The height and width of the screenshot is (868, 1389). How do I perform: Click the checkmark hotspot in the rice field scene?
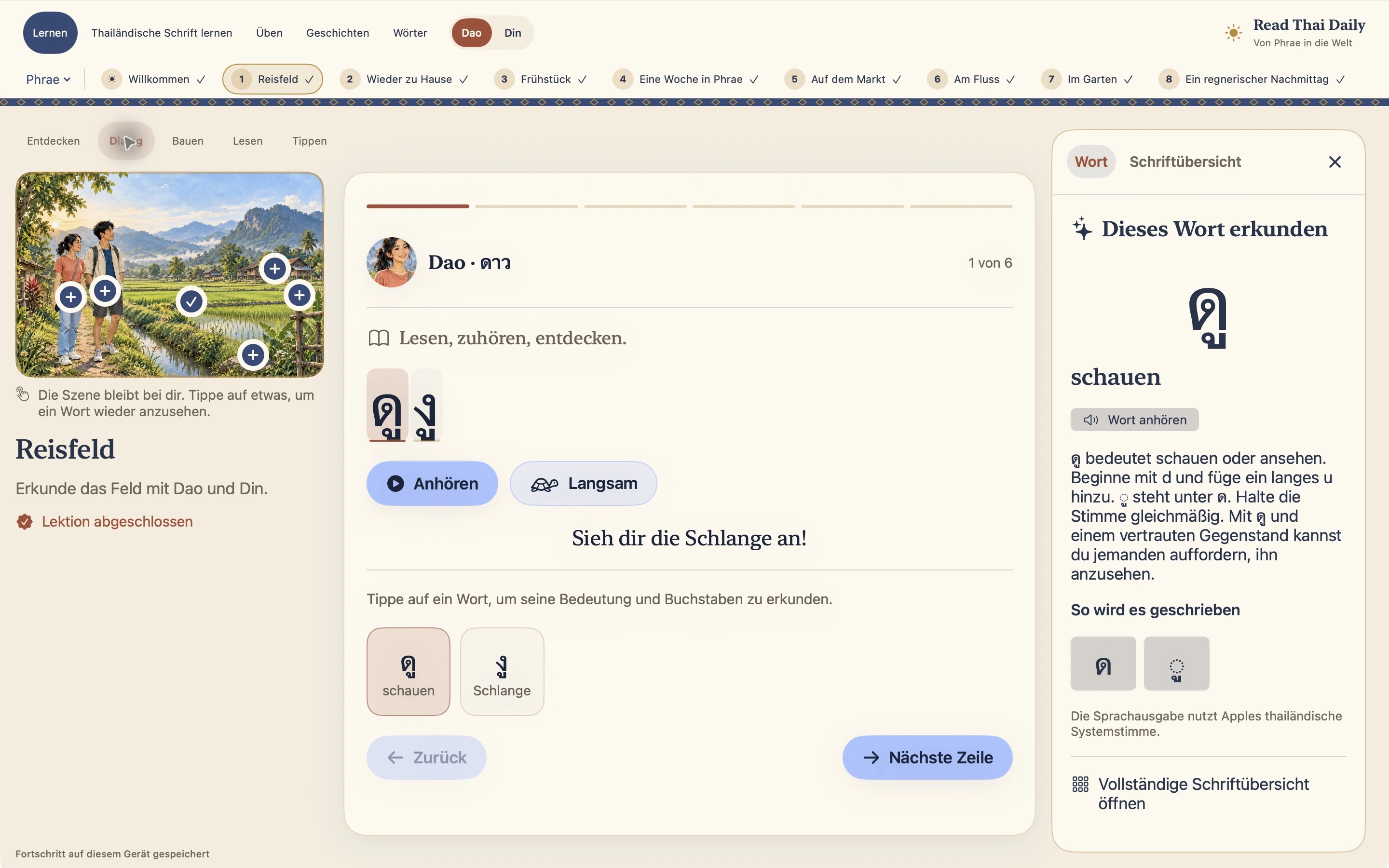[x=191, y=301]
